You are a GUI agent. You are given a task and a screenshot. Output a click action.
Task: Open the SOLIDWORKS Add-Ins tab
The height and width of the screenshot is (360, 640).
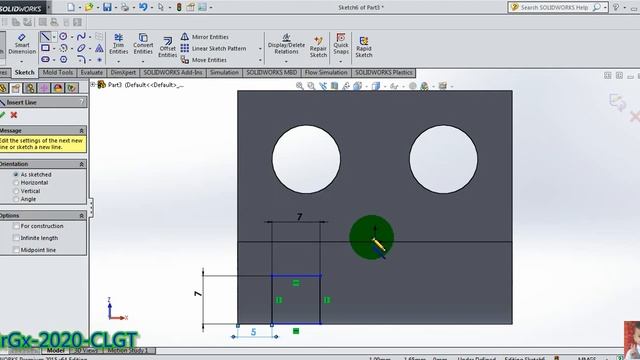(173, 72)
